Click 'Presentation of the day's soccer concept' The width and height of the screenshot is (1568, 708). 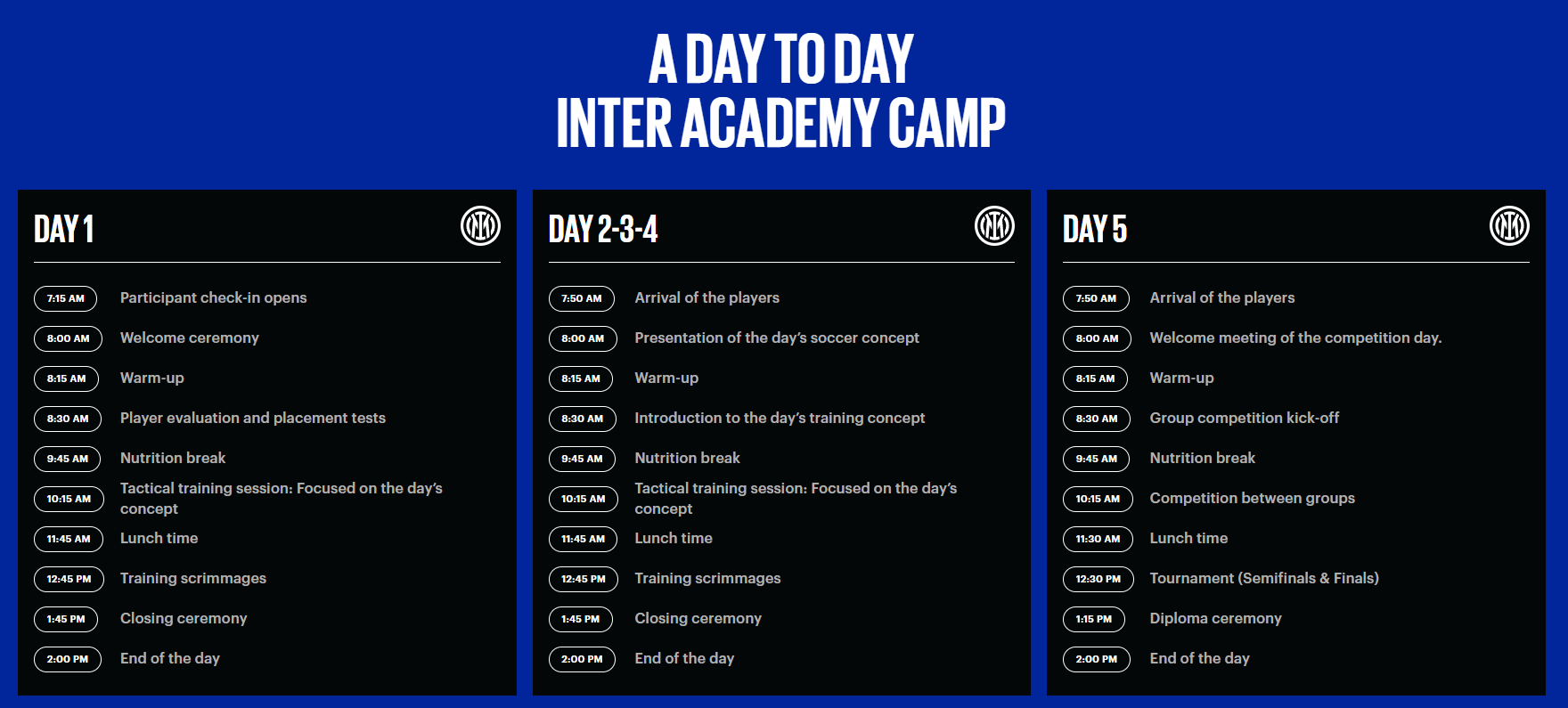pyautogui.click(x=777, y=338)
